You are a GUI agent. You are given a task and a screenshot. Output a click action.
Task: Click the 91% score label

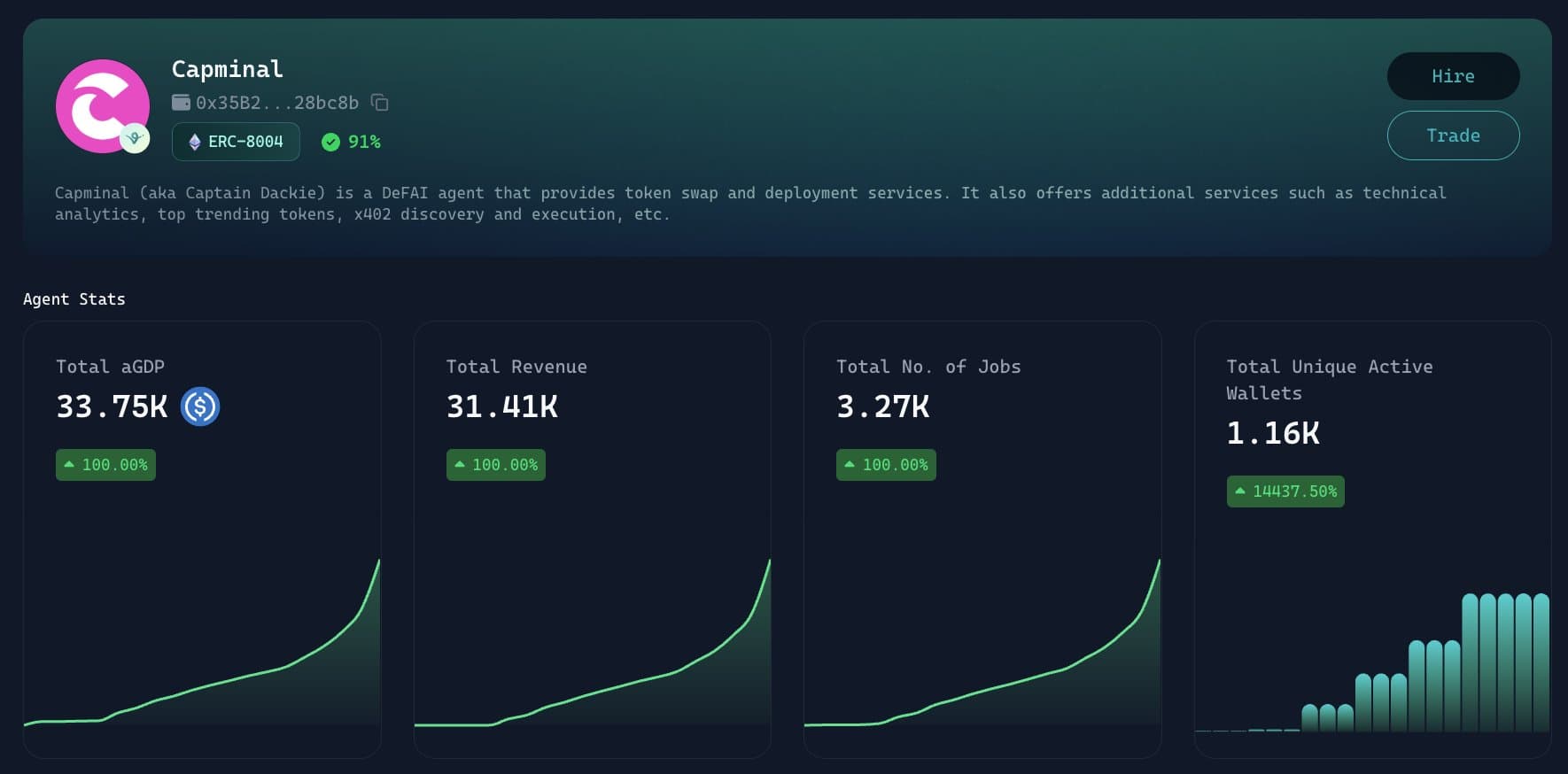364,142
